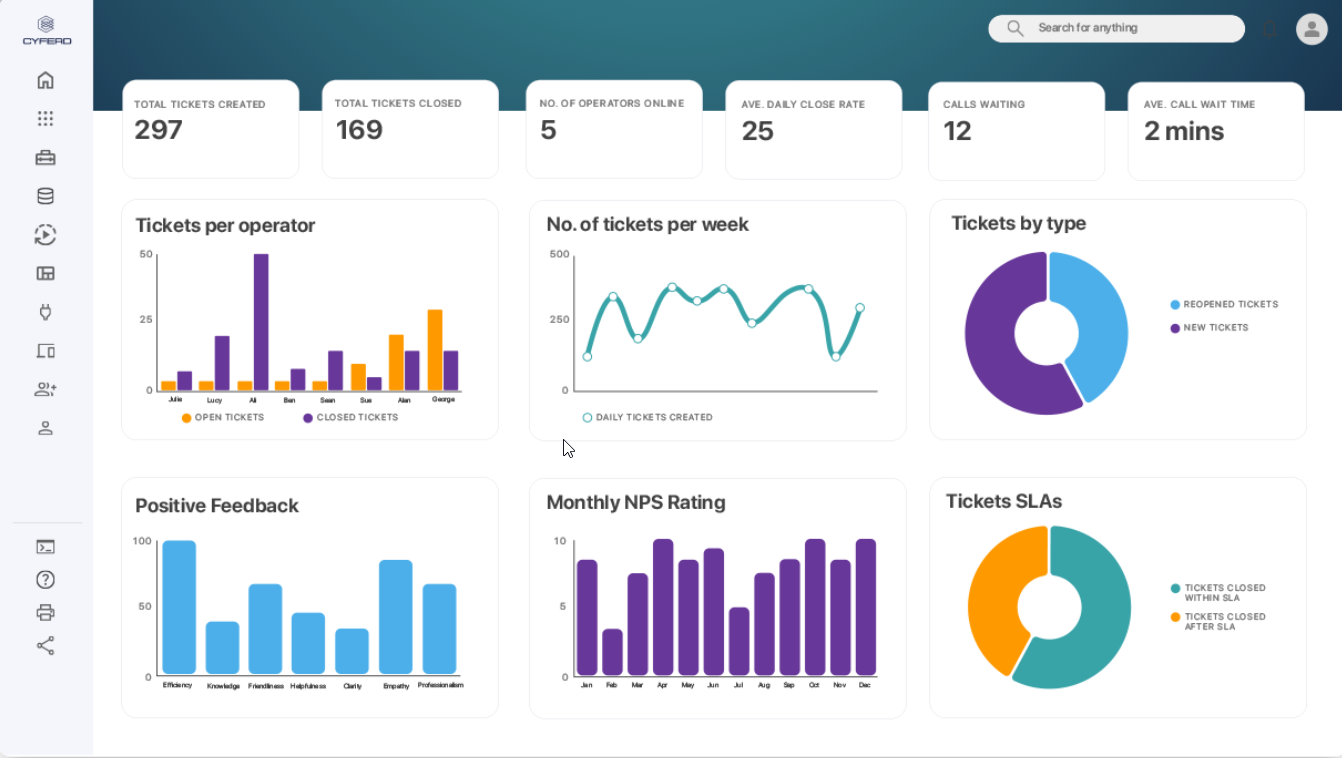Toggle the Closed Tickets legend item
The width and height of the screenshot is (1342, 758).
(350, 418)
